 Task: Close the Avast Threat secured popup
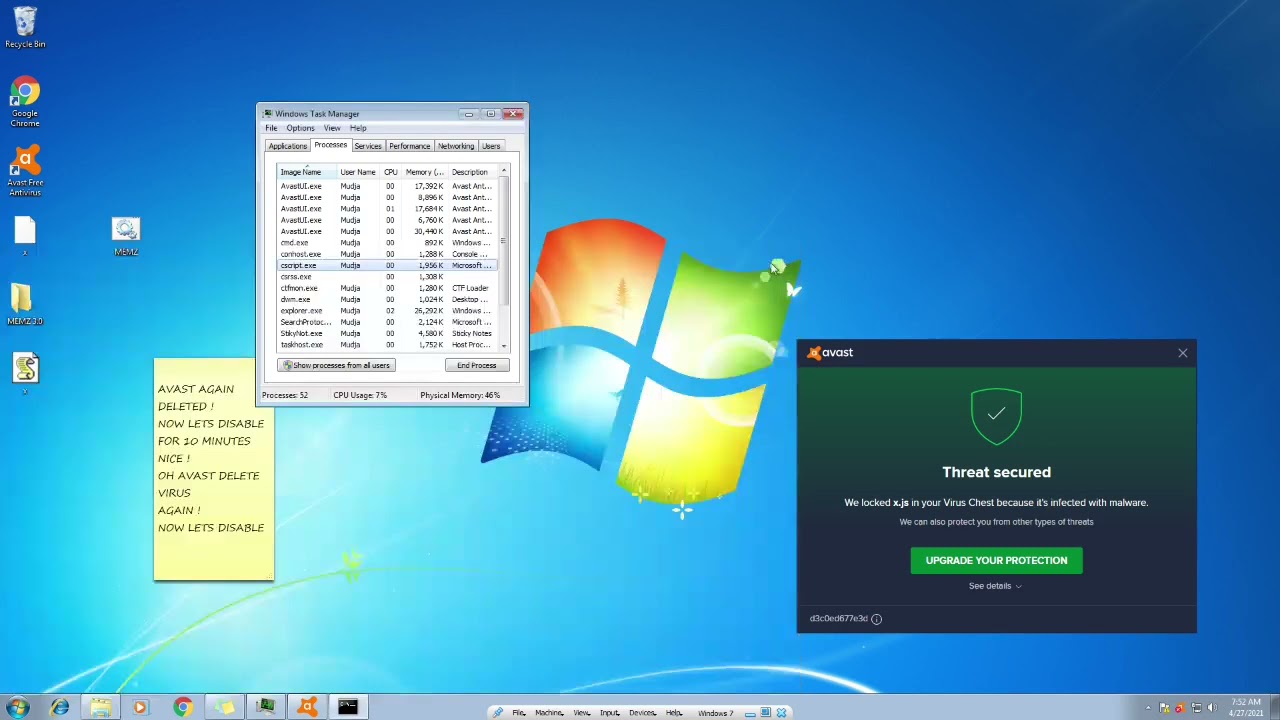tap(1182, 353)
